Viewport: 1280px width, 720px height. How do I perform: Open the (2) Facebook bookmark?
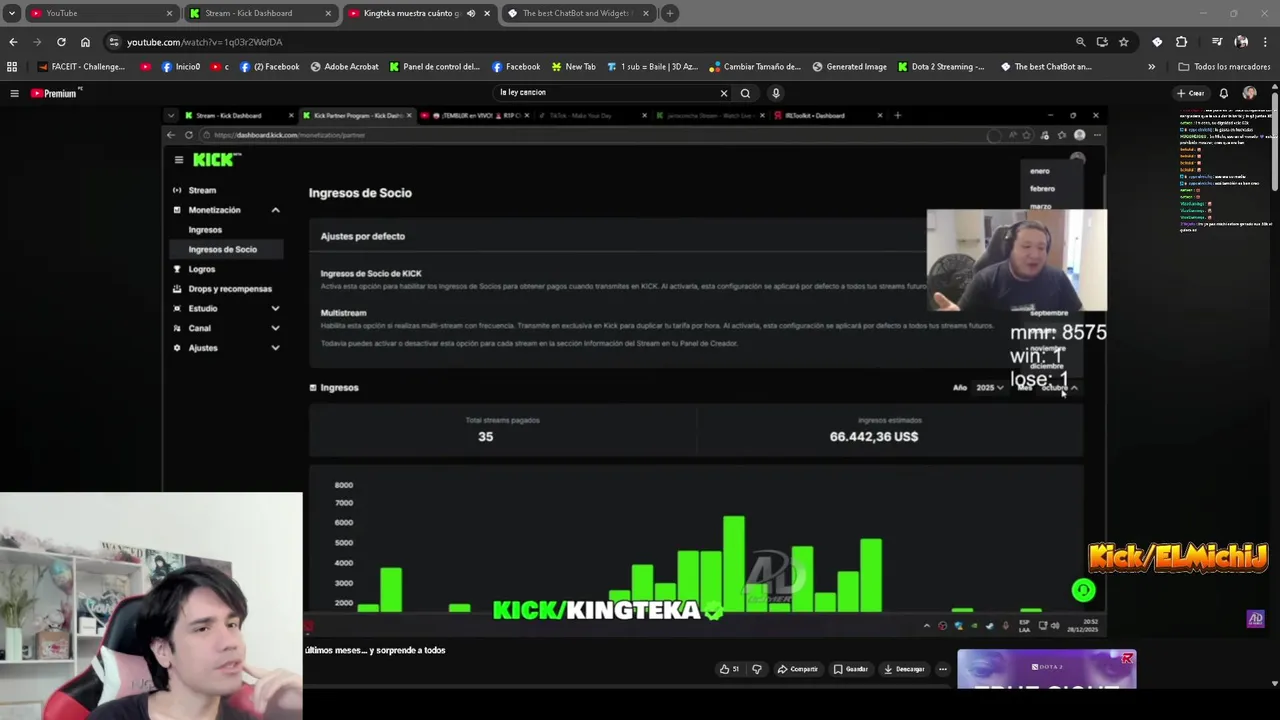(x=269, y=67)
